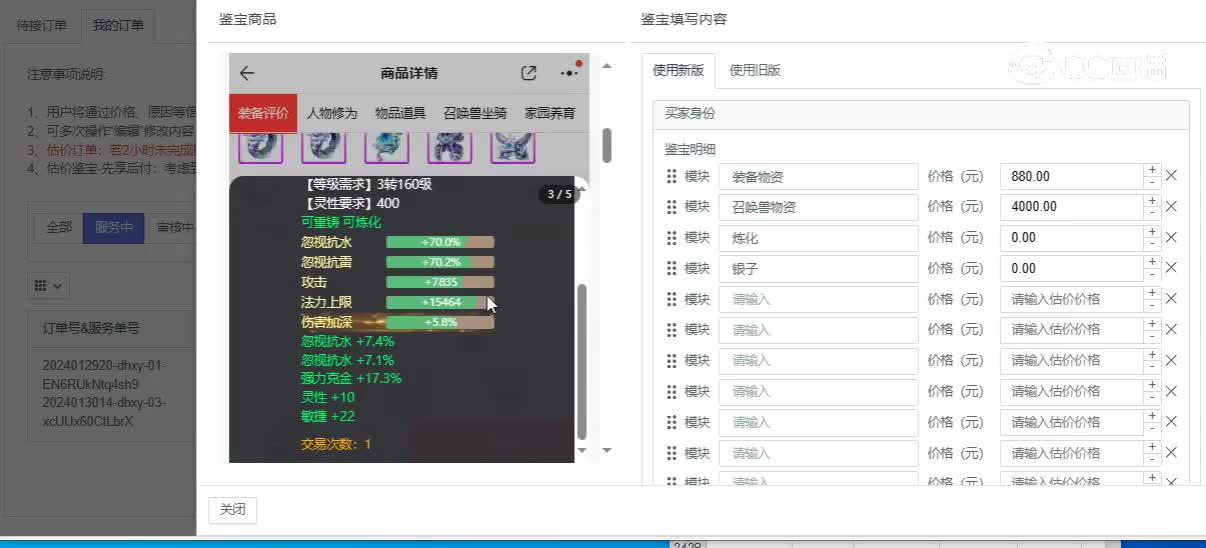The image size is (1206, 548).
Task: Edit the 银子 module name field
Action: [x=818, y=268]
